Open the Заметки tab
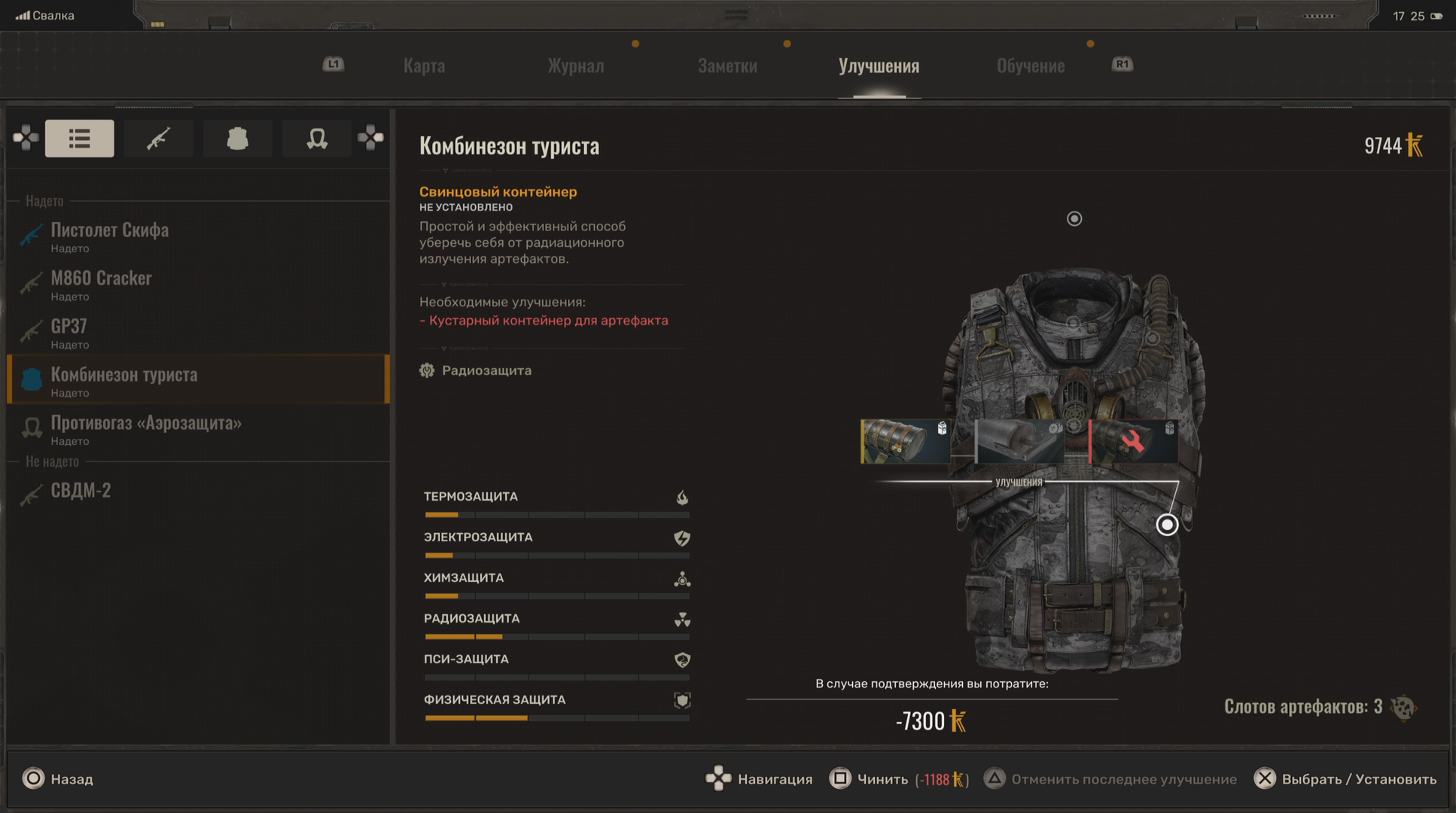This screenshot has width=1456, height=813. click(727, 66)
